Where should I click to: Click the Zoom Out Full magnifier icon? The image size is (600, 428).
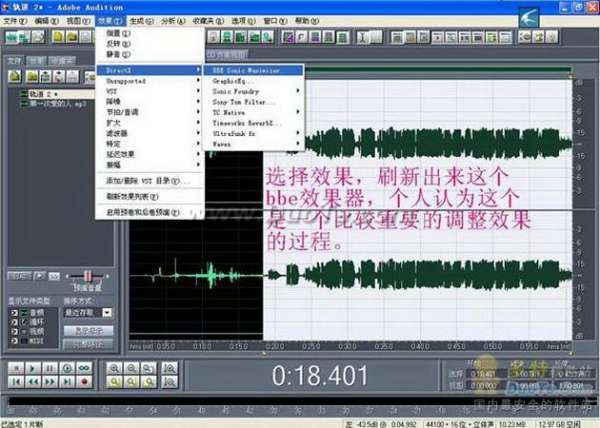148,368
